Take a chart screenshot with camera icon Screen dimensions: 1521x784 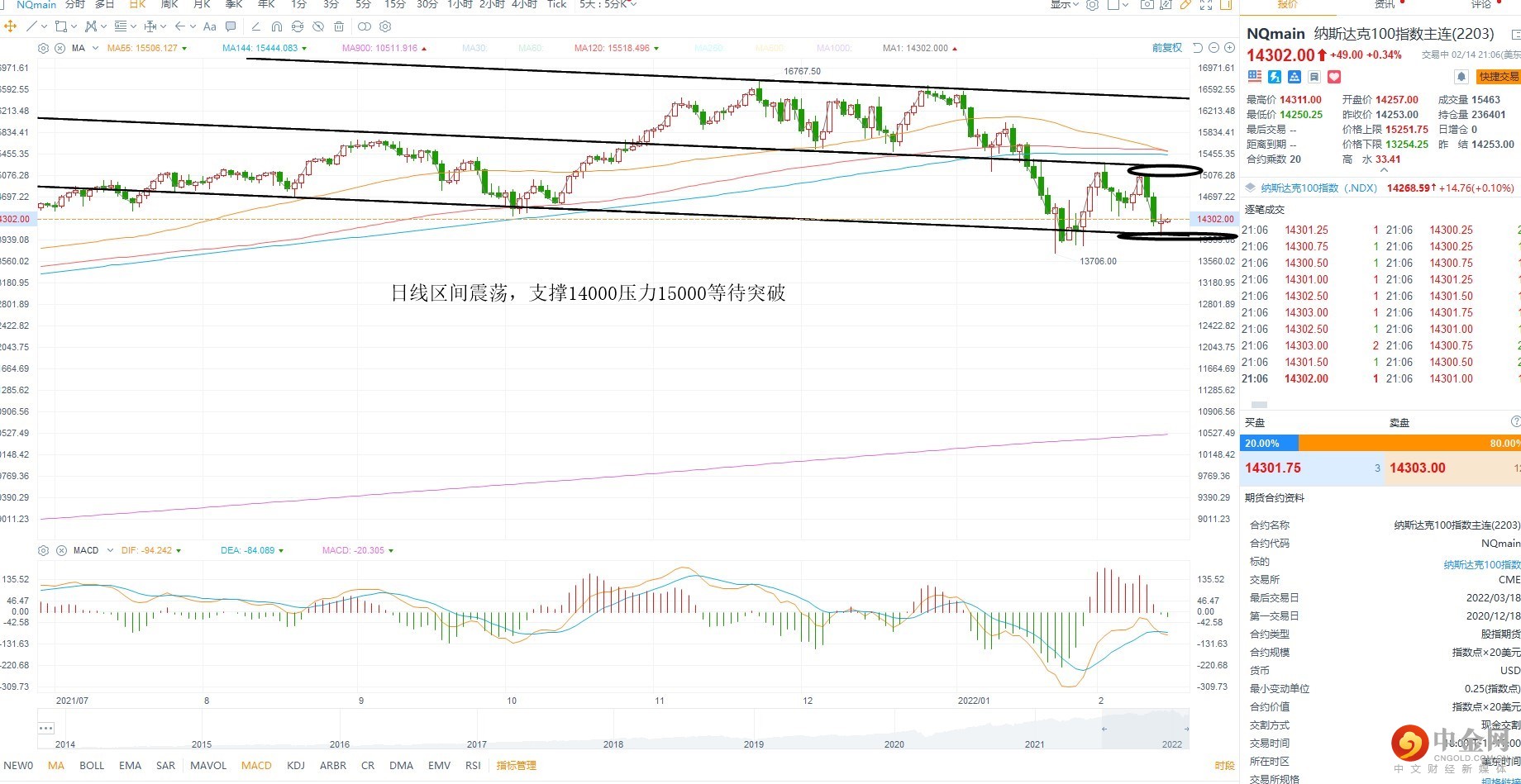point(1147,5)
